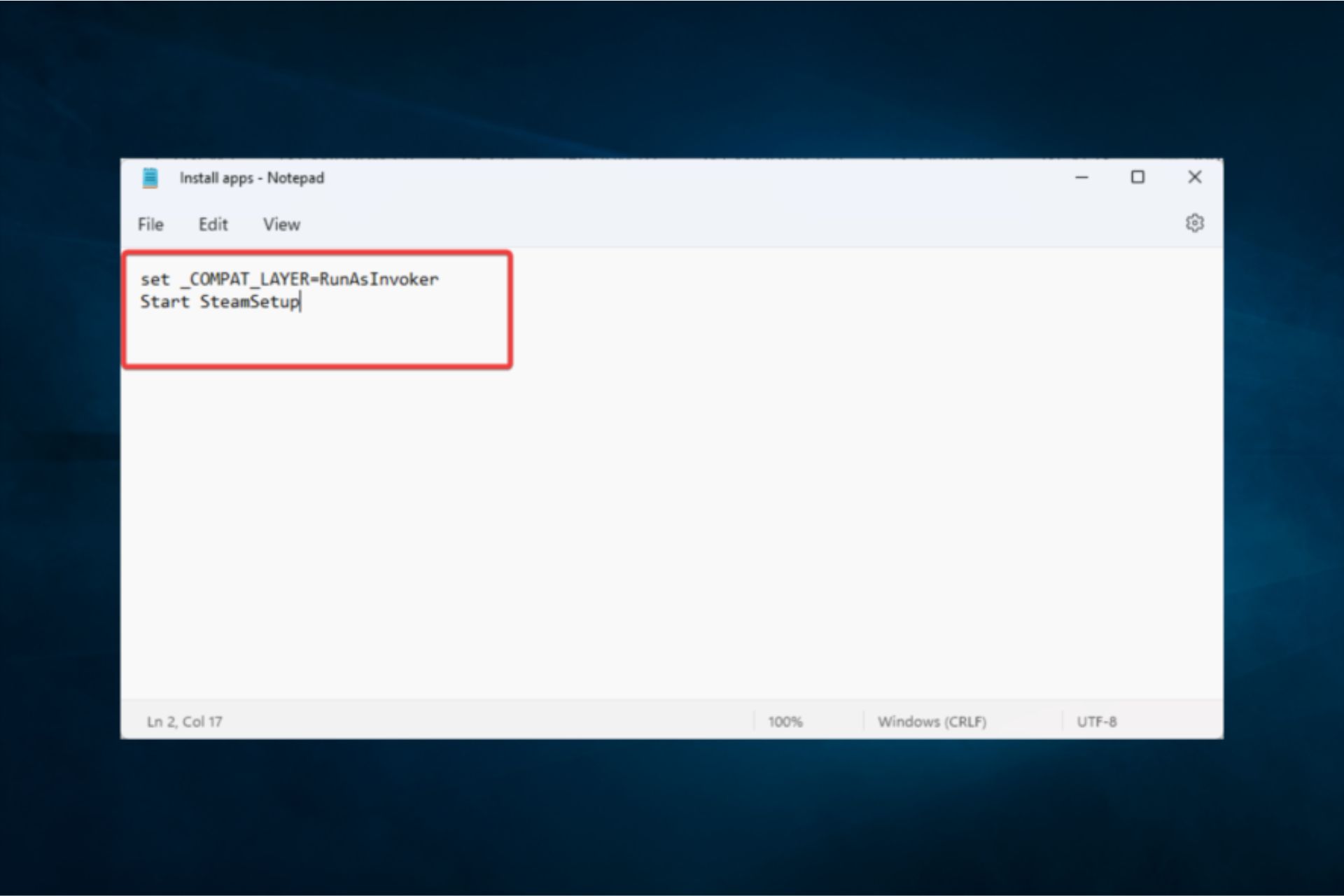The height and width of the screenshot is (896, 1344).
Task: Click the line 'set _COMPAT_LAYER=RunAsInvoker'
Action: (x=289, y=279)
